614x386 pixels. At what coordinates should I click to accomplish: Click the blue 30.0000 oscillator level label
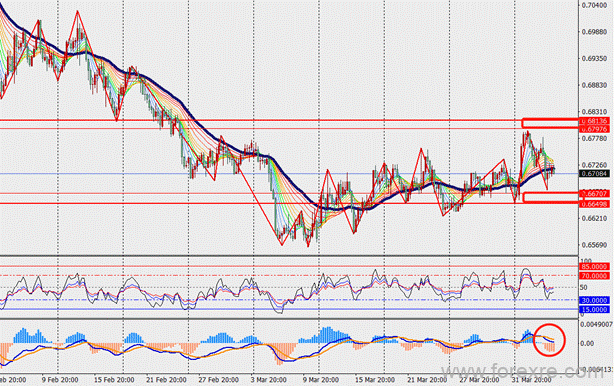coord(594,300)
